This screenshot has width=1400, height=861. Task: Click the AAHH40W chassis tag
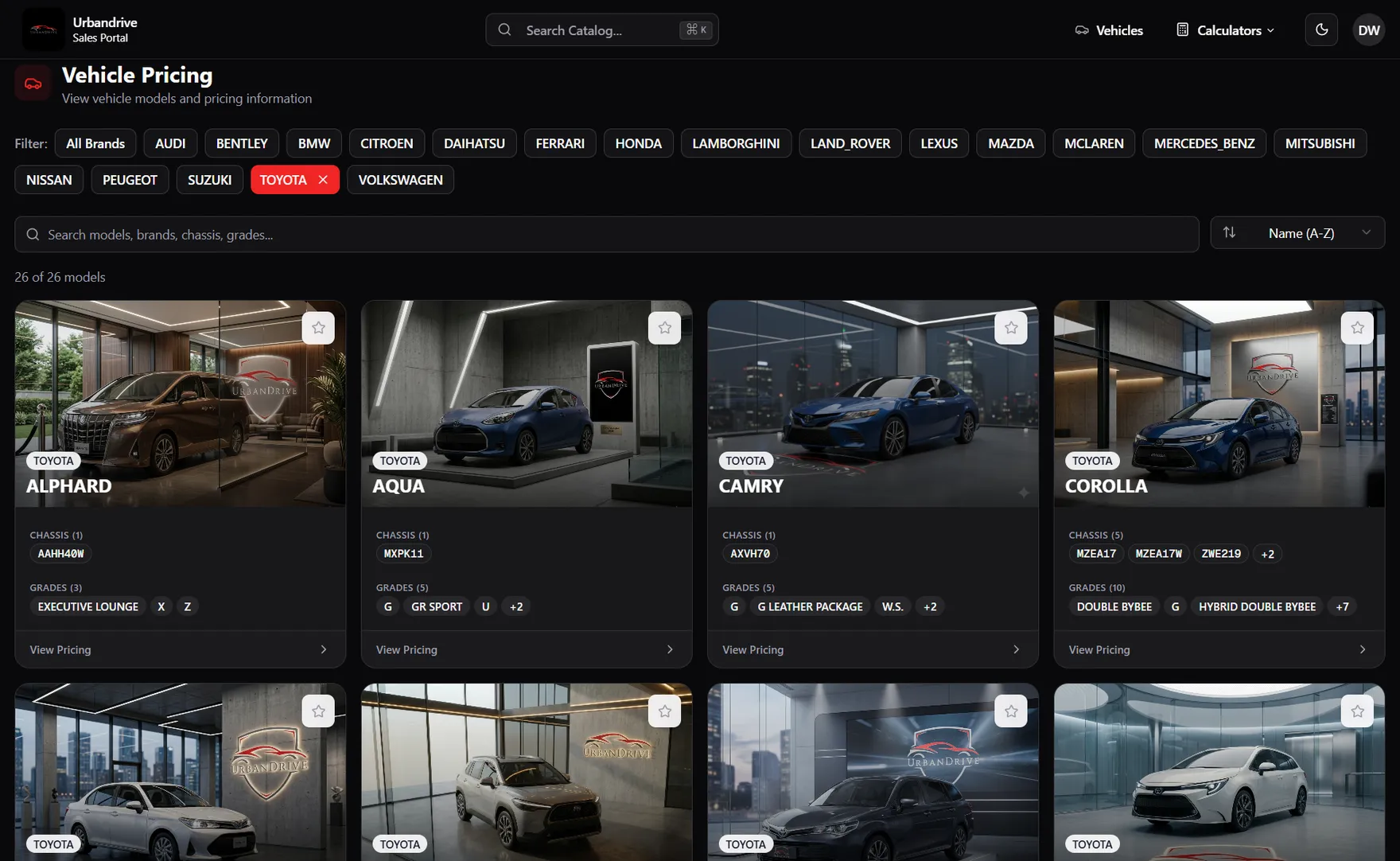60,554
